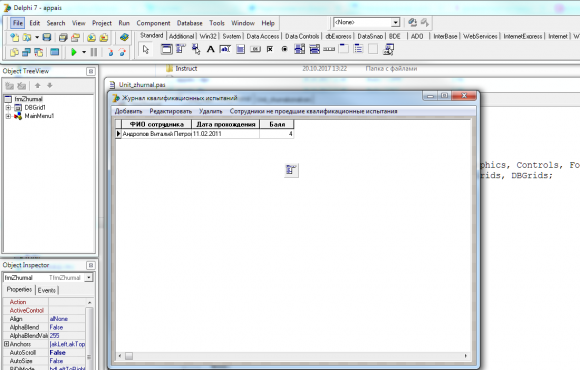Switch to the Data Access palette tab
Viewport: 580px width, 370px height.
coord(263,36)
